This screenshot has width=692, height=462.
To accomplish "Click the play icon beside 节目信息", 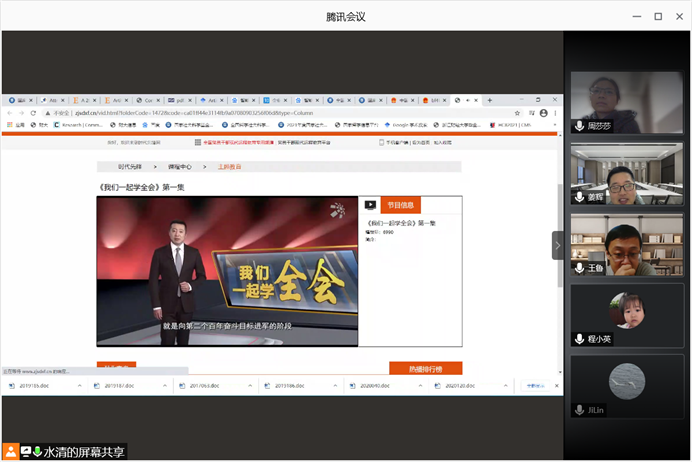I will (370, 205).
